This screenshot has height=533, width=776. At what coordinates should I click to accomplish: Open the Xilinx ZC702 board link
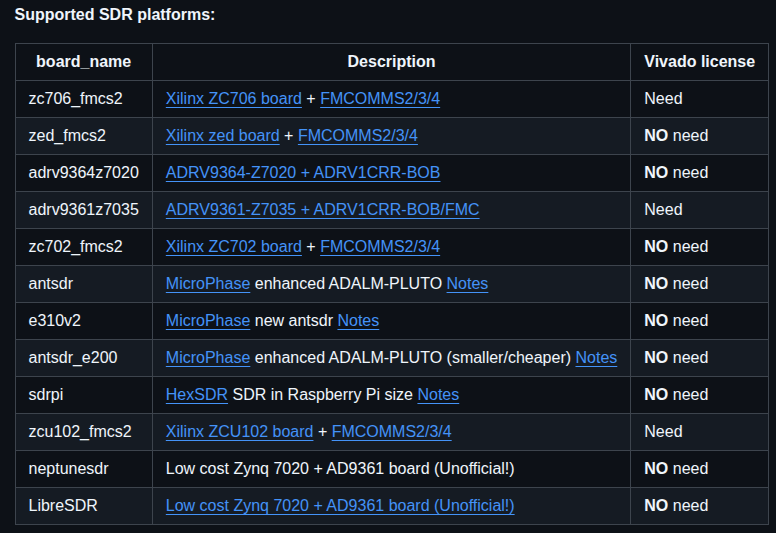coord(234,246)
